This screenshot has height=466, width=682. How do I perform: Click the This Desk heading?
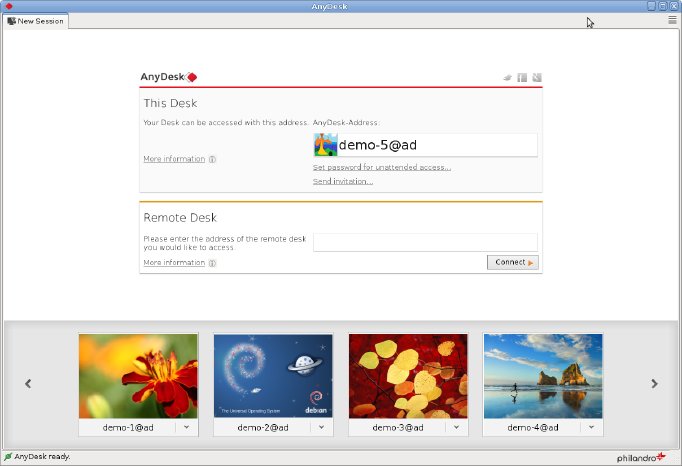(x=170, y=103)
